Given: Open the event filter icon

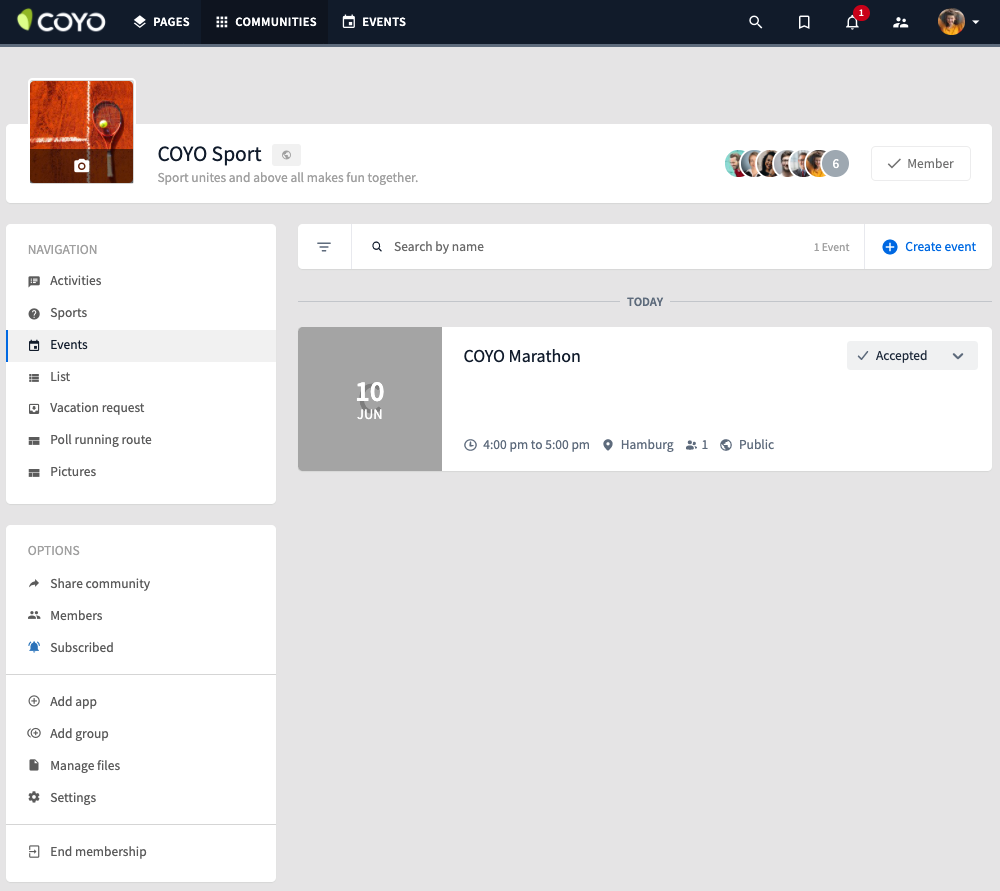Looking at the screenshot, I should point(324,247).
